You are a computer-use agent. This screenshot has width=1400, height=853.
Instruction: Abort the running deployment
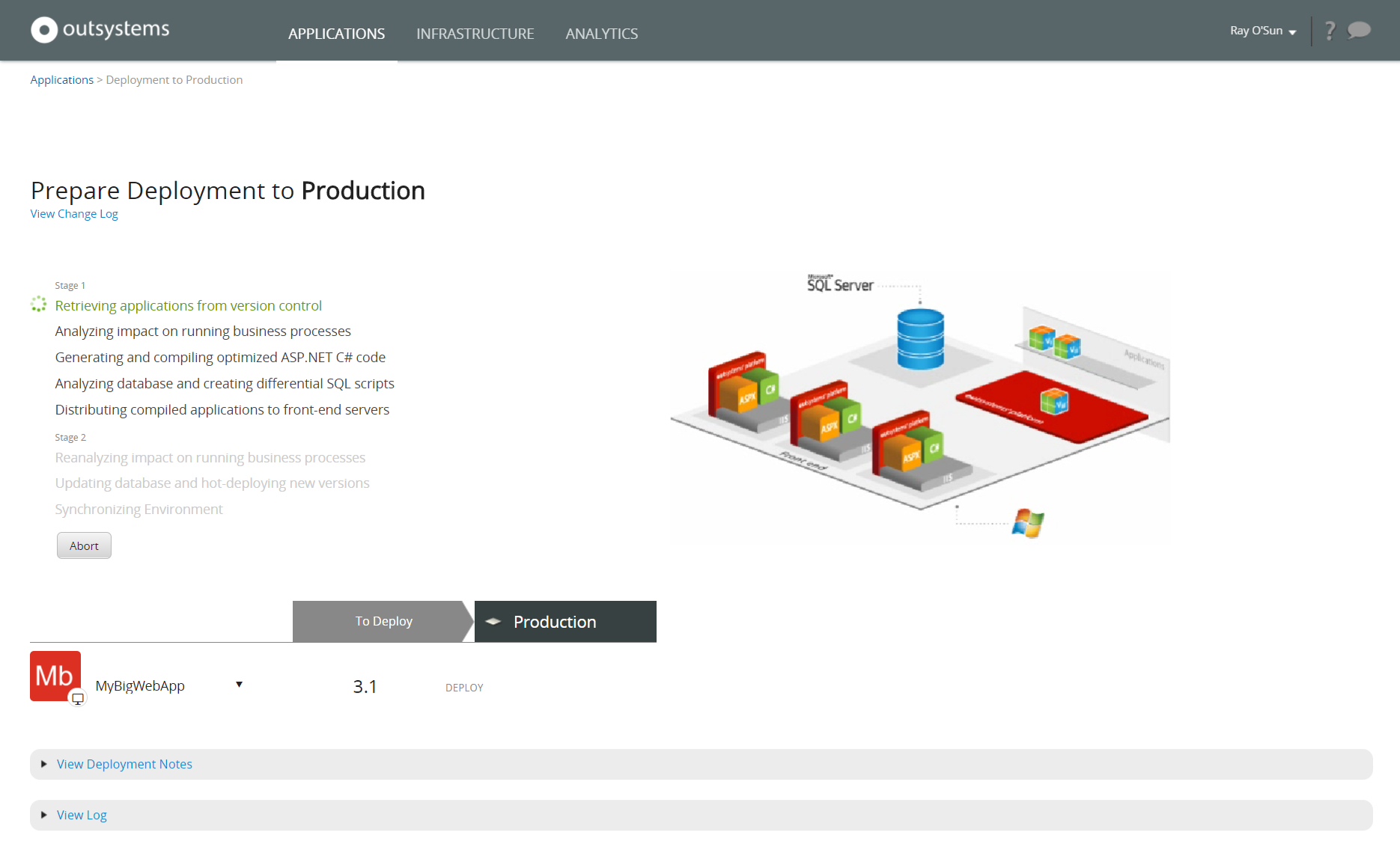coord(84,545)
